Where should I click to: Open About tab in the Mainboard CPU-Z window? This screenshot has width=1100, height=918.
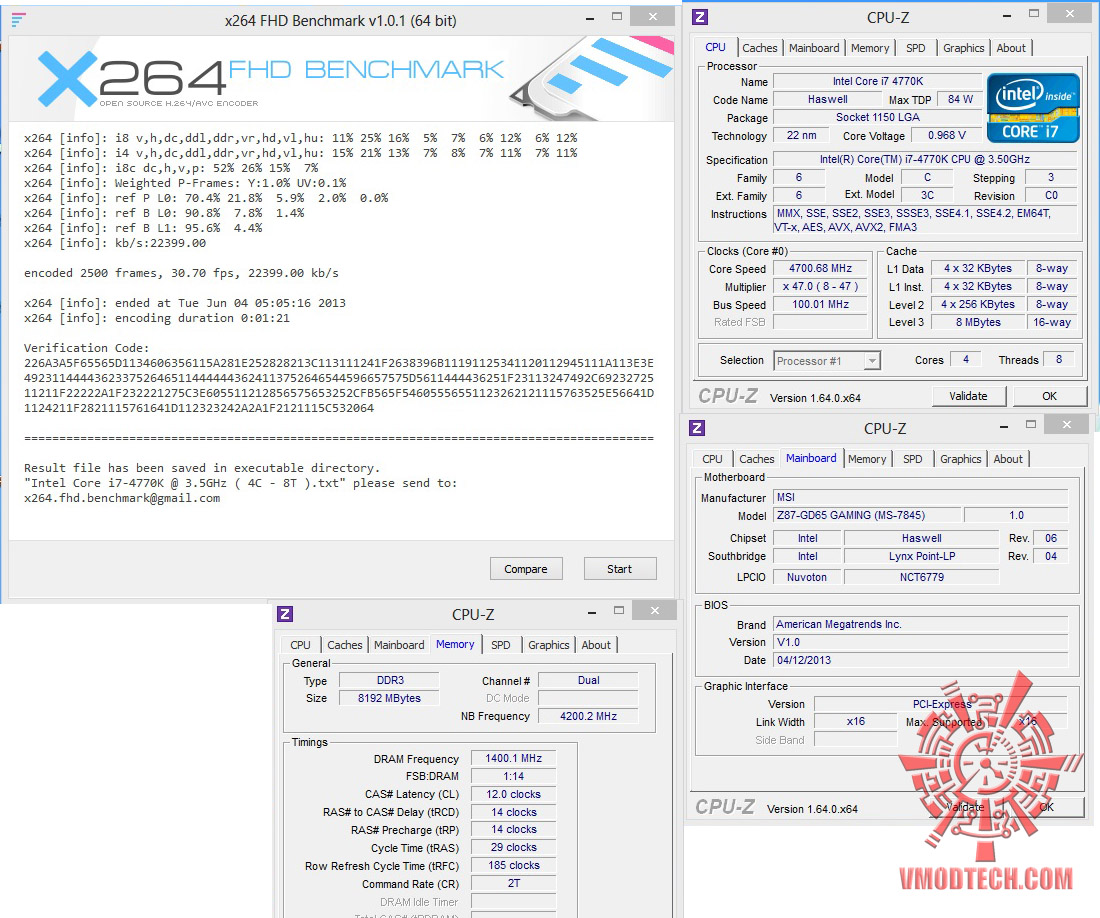coord(1008,459)
